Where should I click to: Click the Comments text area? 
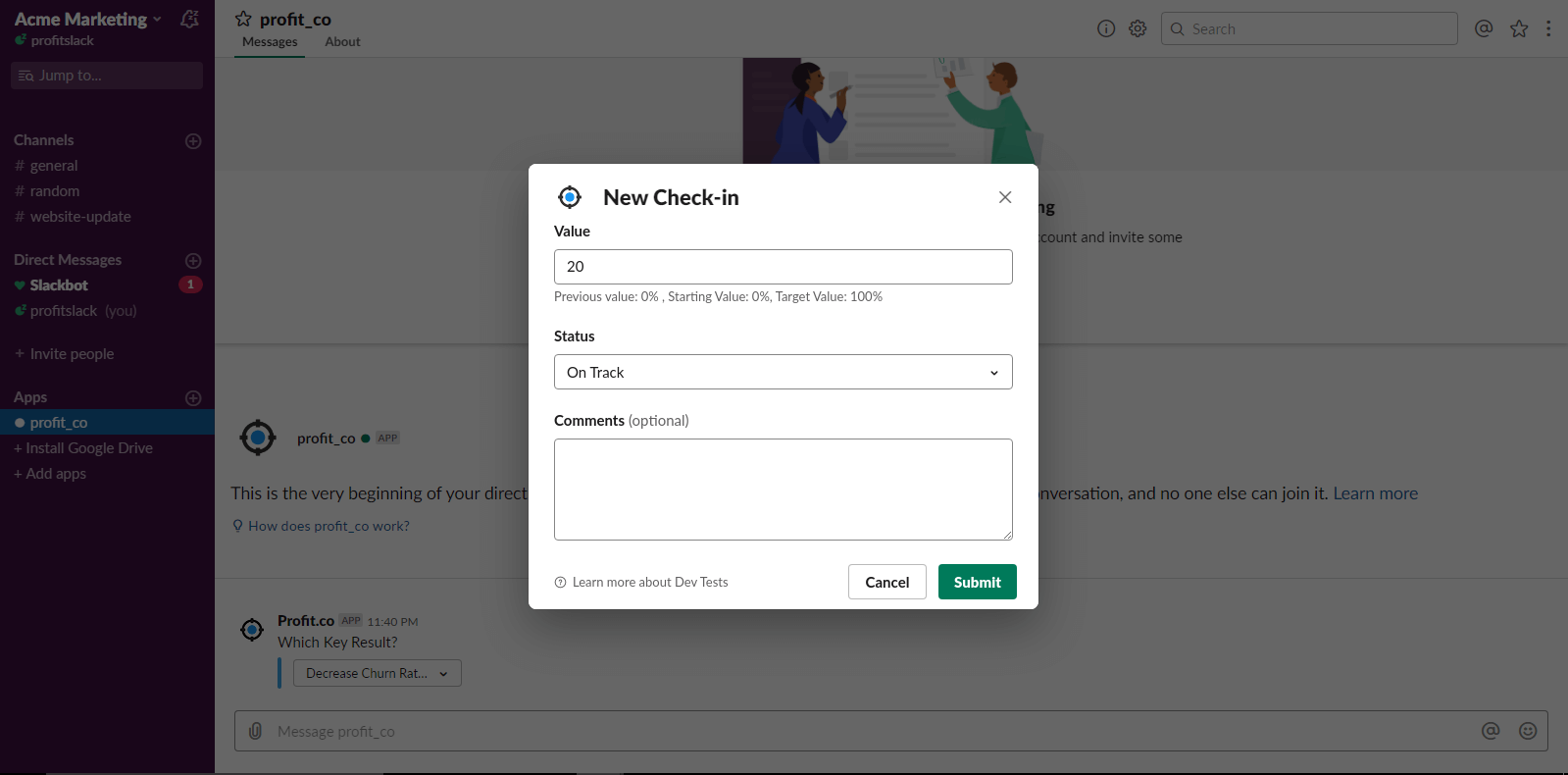(783, 490)
